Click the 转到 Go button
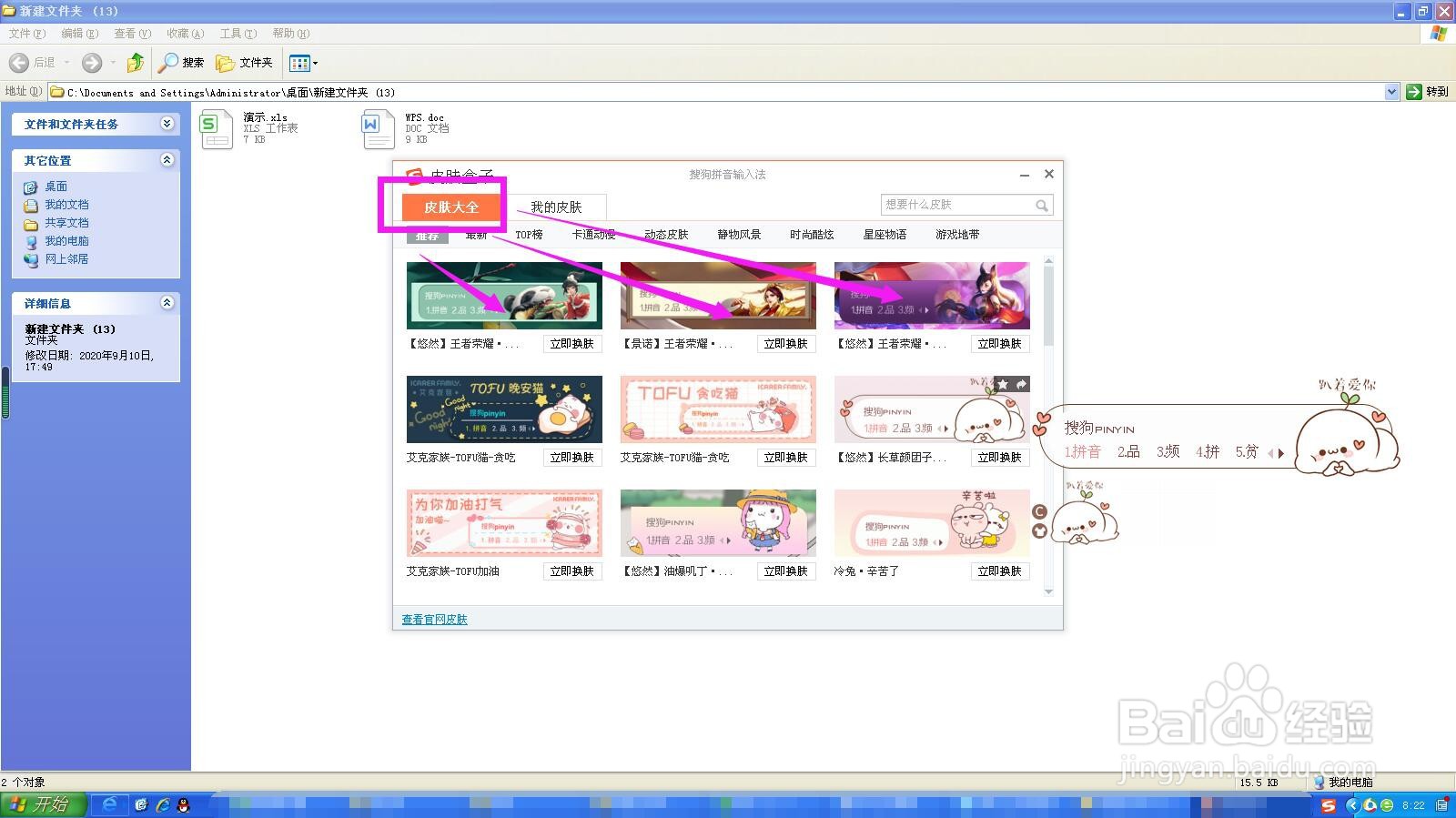Viewport: 1456px width, 818px height. 1427,92
